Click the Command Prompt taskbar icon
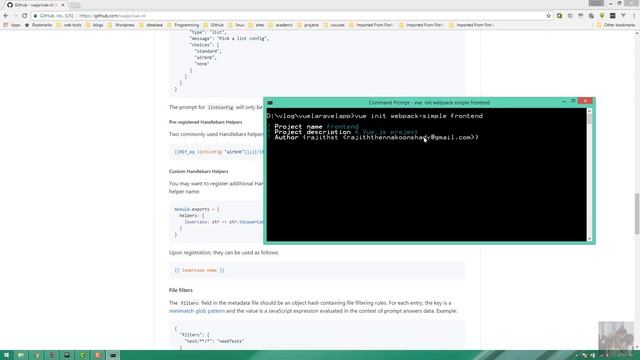 tap(113, 355)
